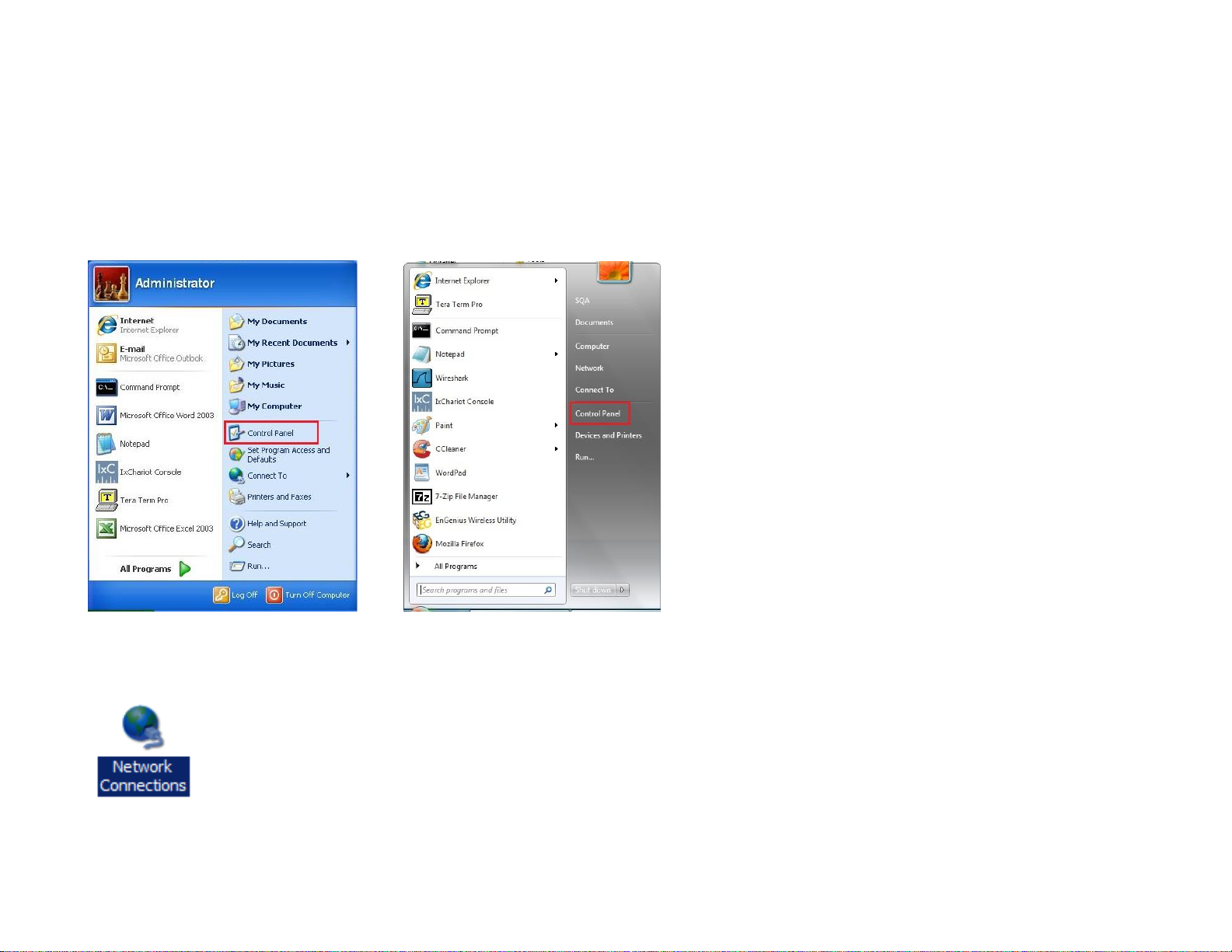Click the flower user picture in Windows 7 menu

614,271
